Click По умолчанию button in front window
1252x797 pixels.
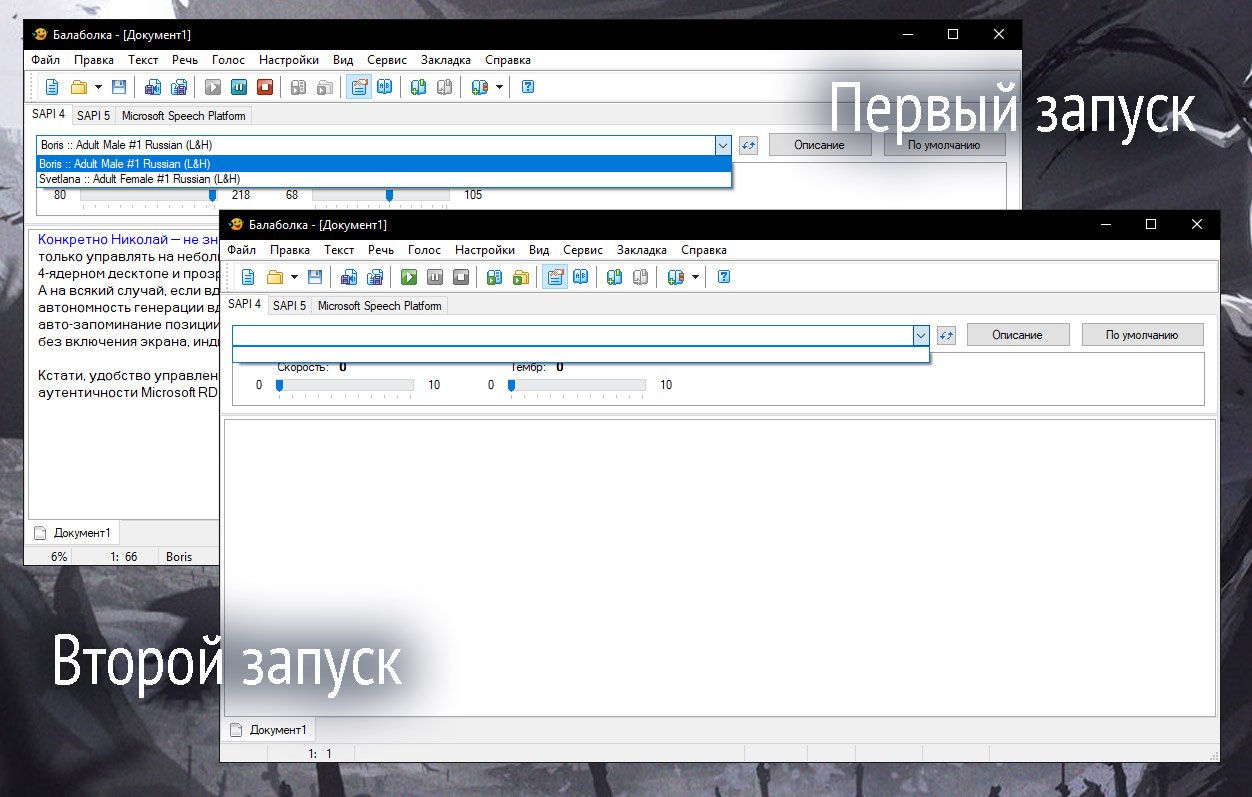coord(1142,335)
